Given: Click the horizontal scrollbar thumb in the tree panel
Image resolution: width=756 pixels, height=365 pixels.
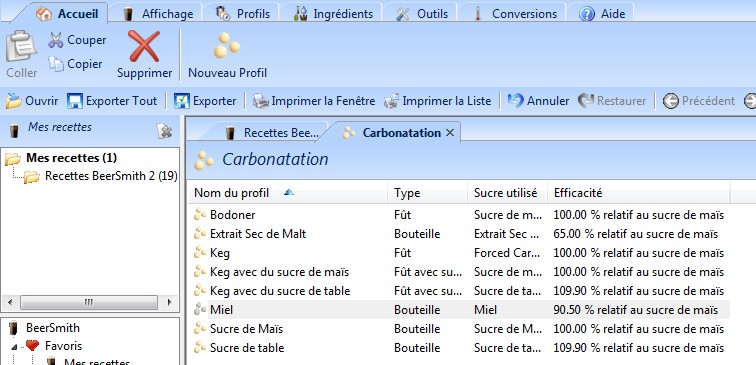Looking at the screenshot, I should pyautogui.click(x=89, y=302).
